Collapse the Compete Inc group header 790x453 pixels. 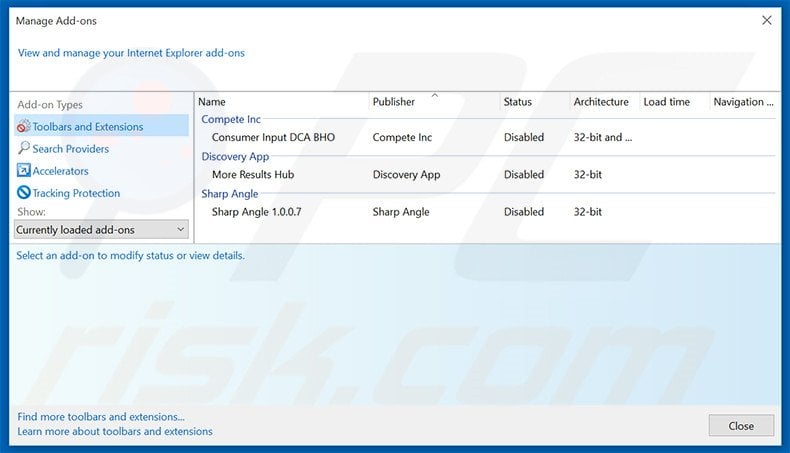tap(231, 119)
